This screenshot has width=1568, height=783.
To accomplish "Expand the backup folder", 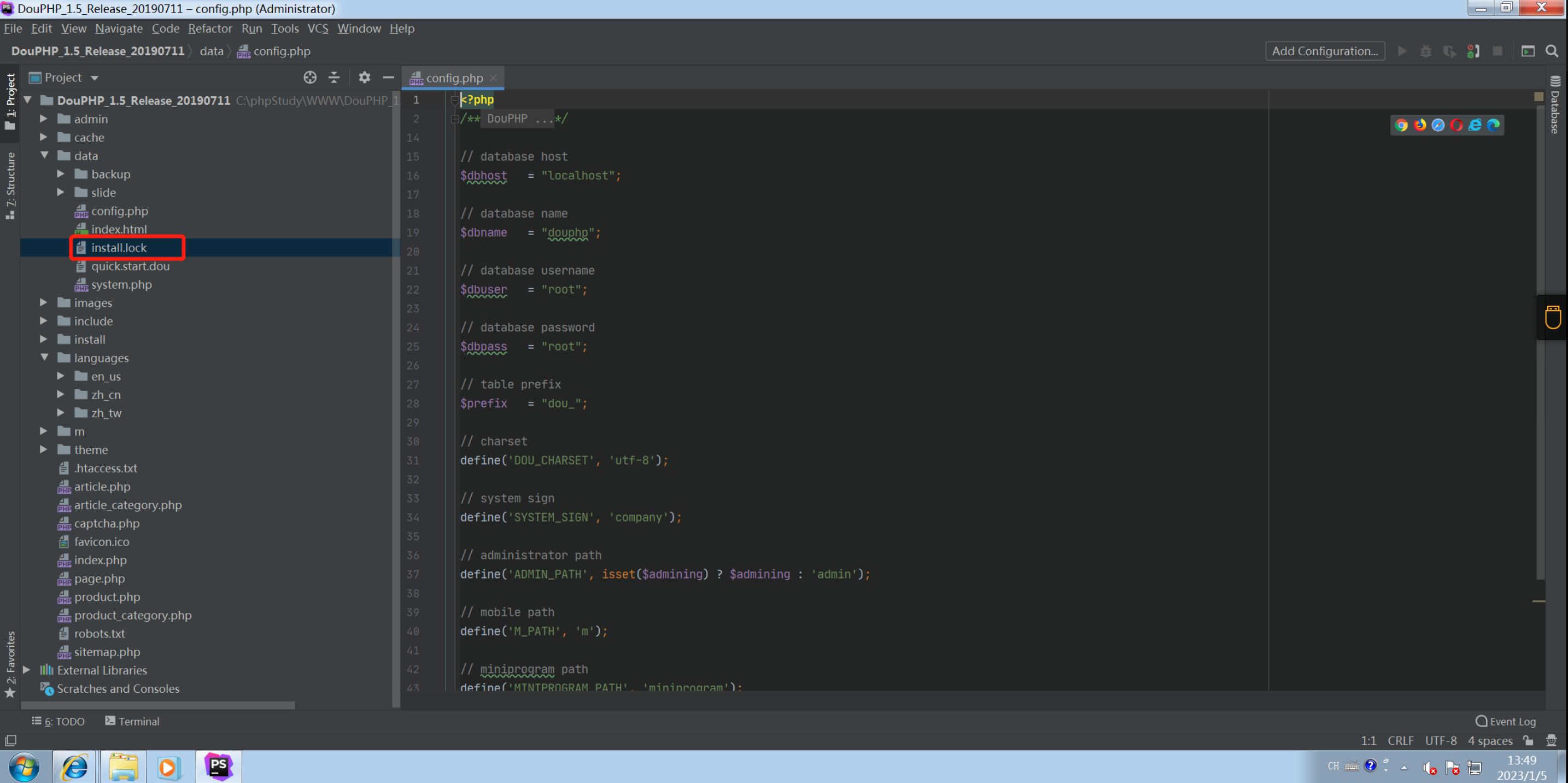I will [x=60, y=173].
